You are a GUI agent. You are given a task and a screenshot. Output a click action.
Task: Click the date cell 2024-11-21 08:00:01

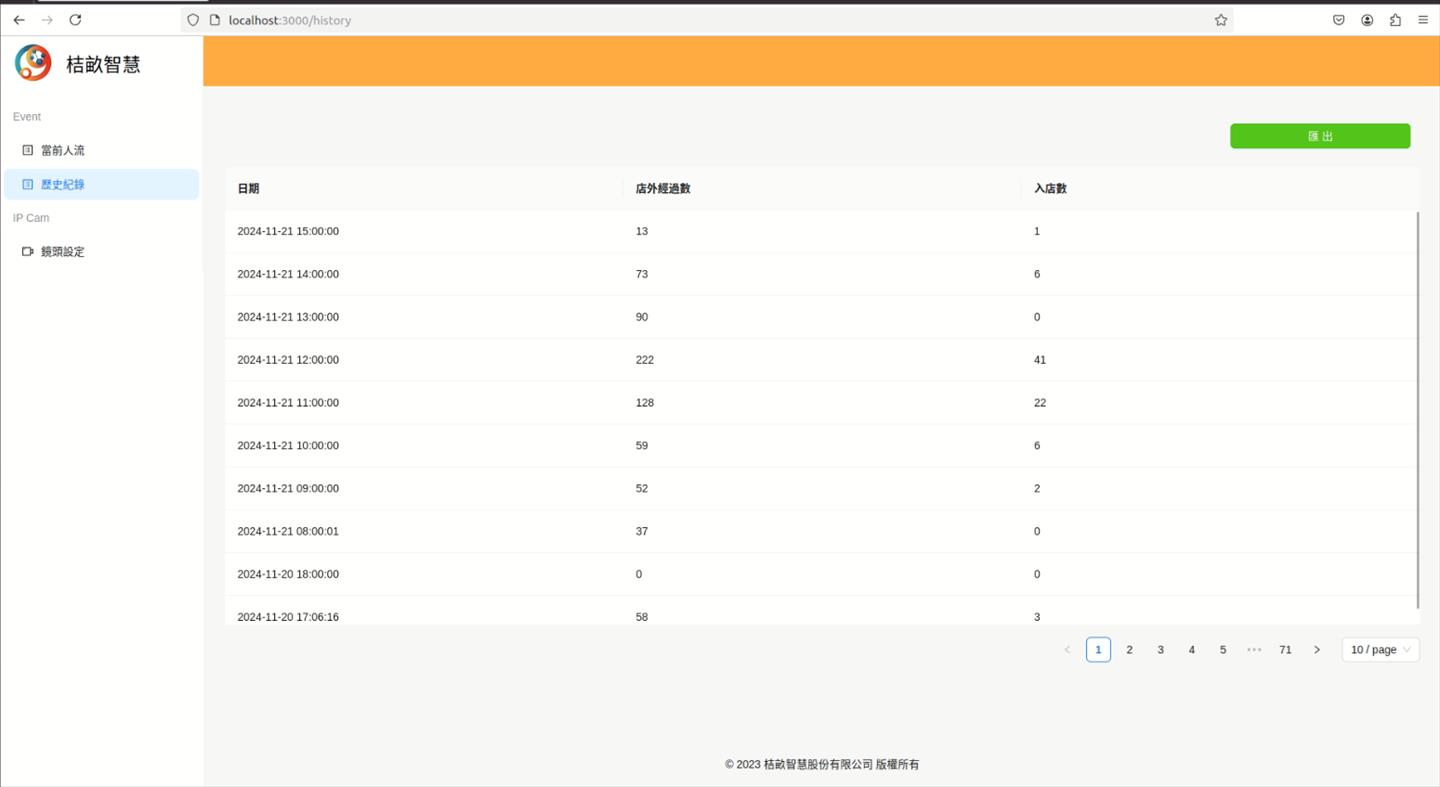coord(288,532)
